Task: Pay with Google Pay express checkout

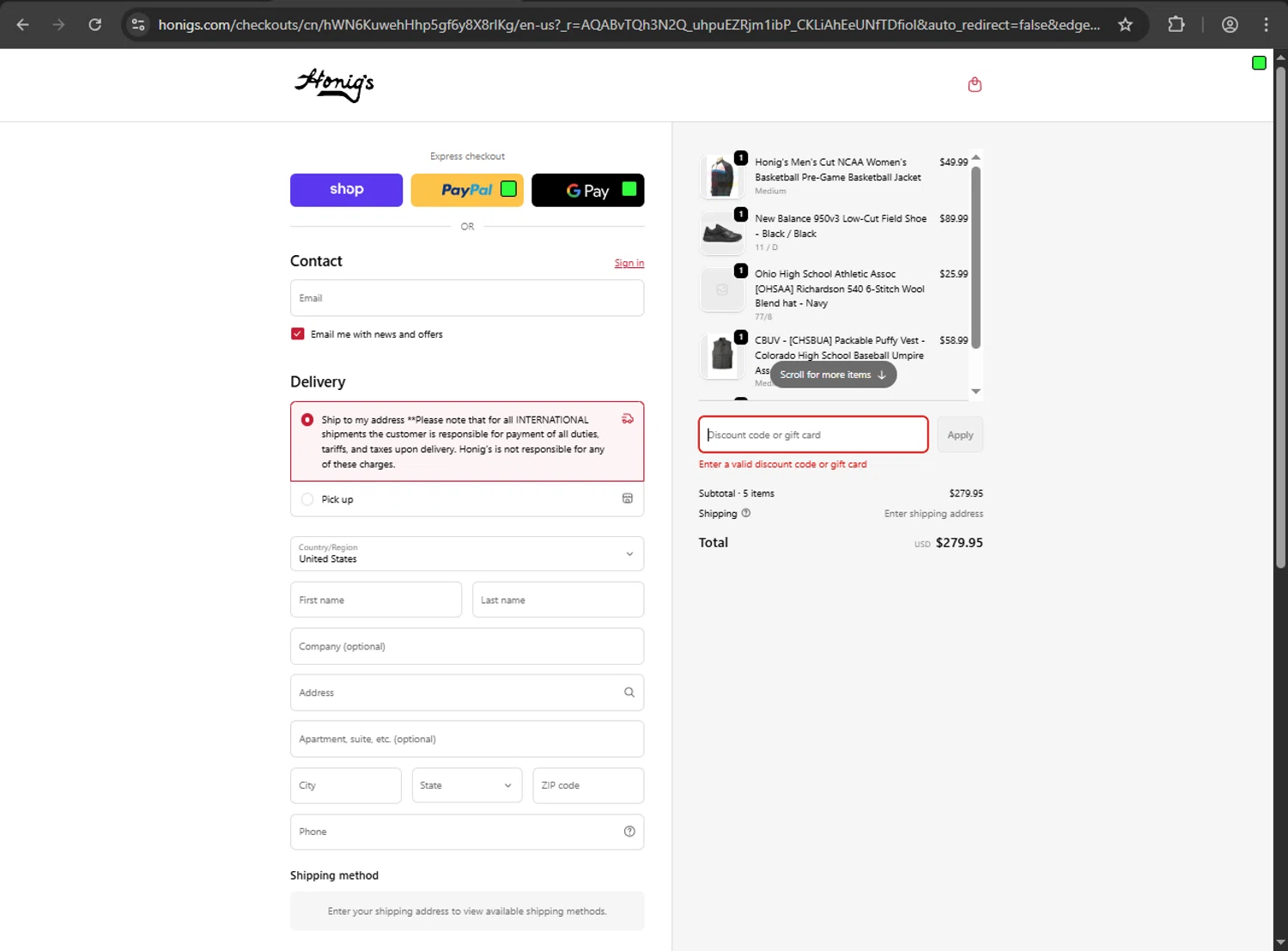Action: click(588, 190)
